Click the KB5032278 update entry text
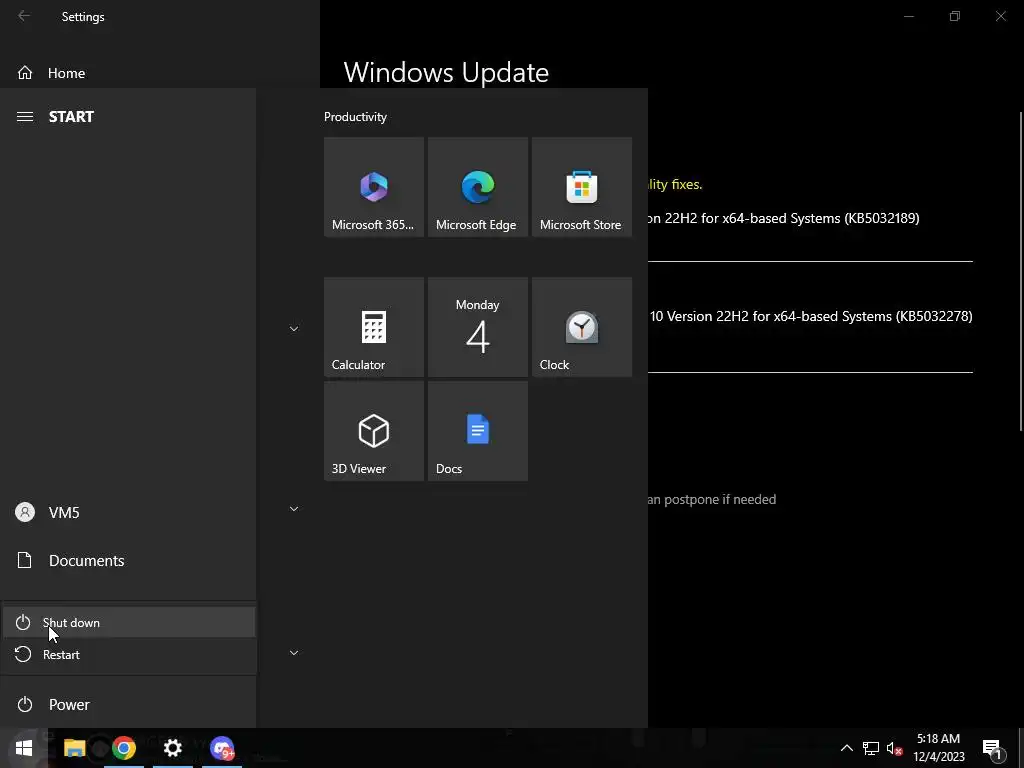Screen dimensions: 1024x768 (811, 316)
